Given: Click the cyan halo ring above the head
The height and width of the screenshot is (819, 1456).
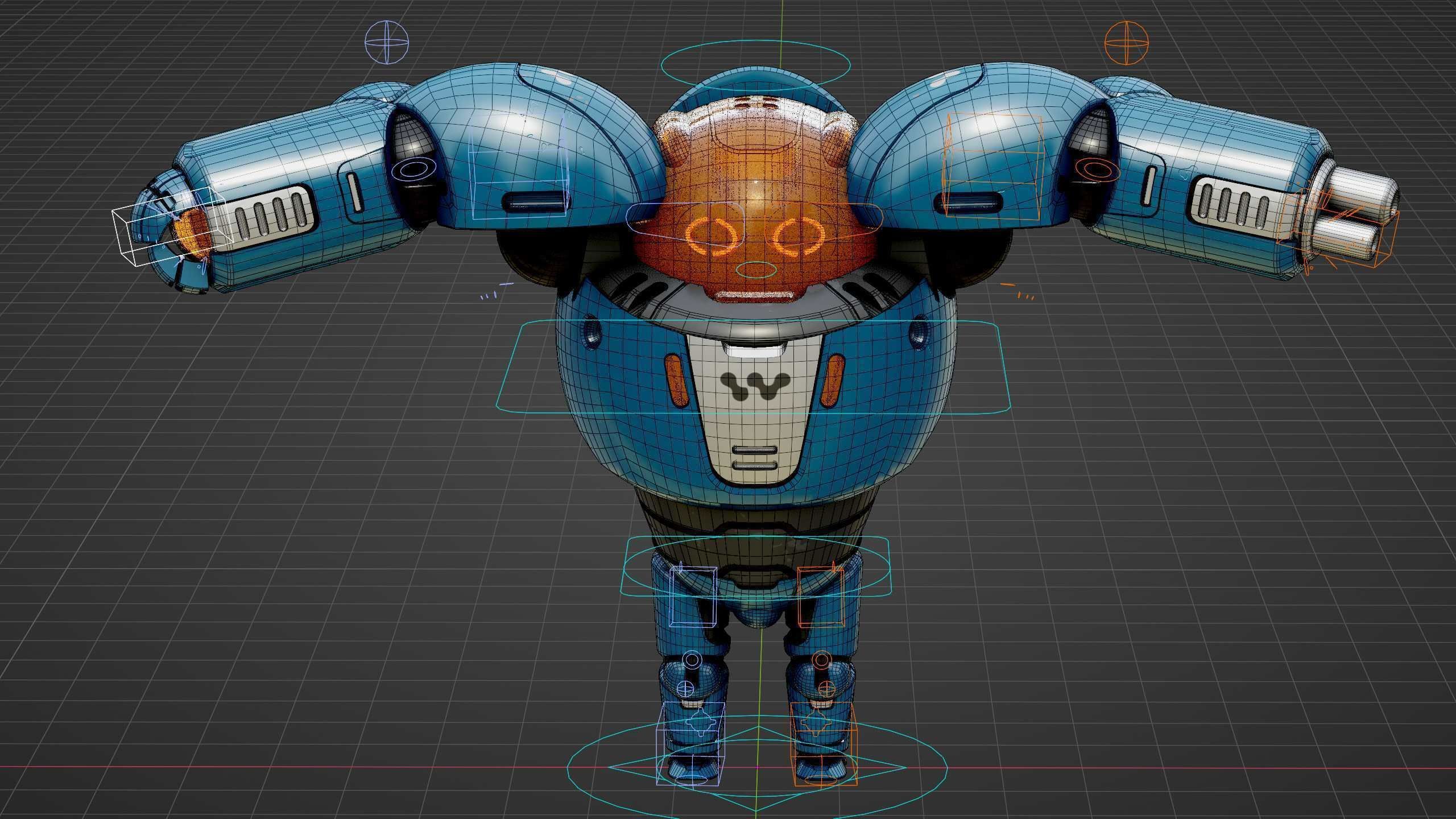Looking at the screenshot, I should click(756, 66).
